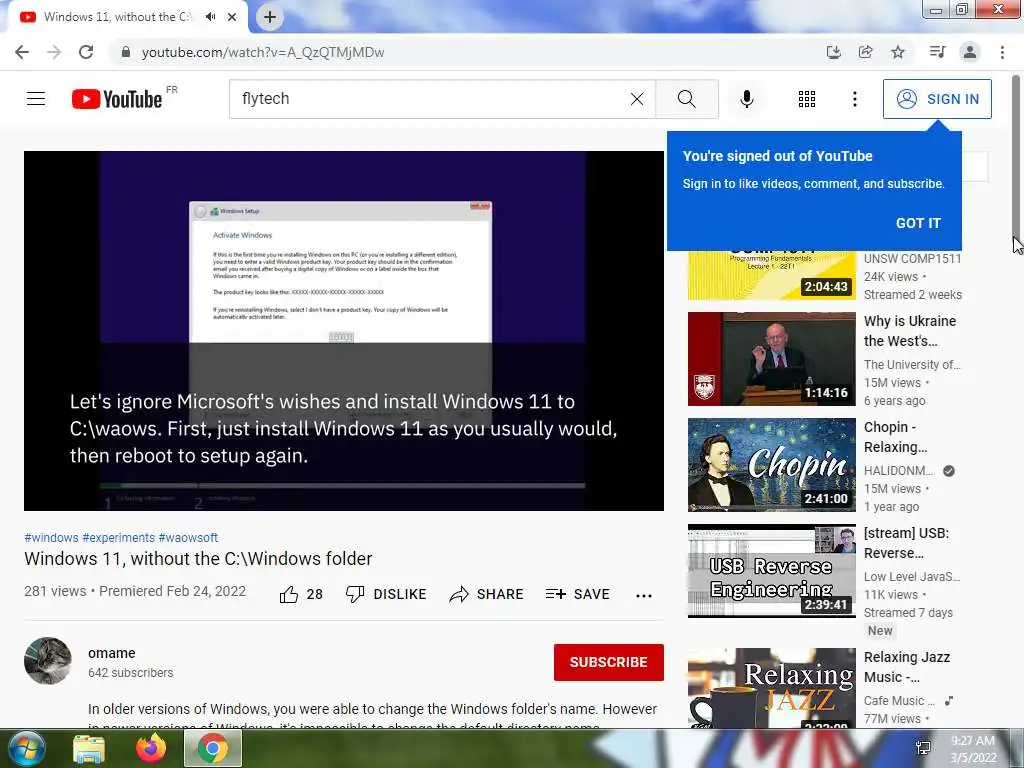
Task: Open the UNSW COMP1511 lecture thumbnail
Action: [x=771, y=275]
